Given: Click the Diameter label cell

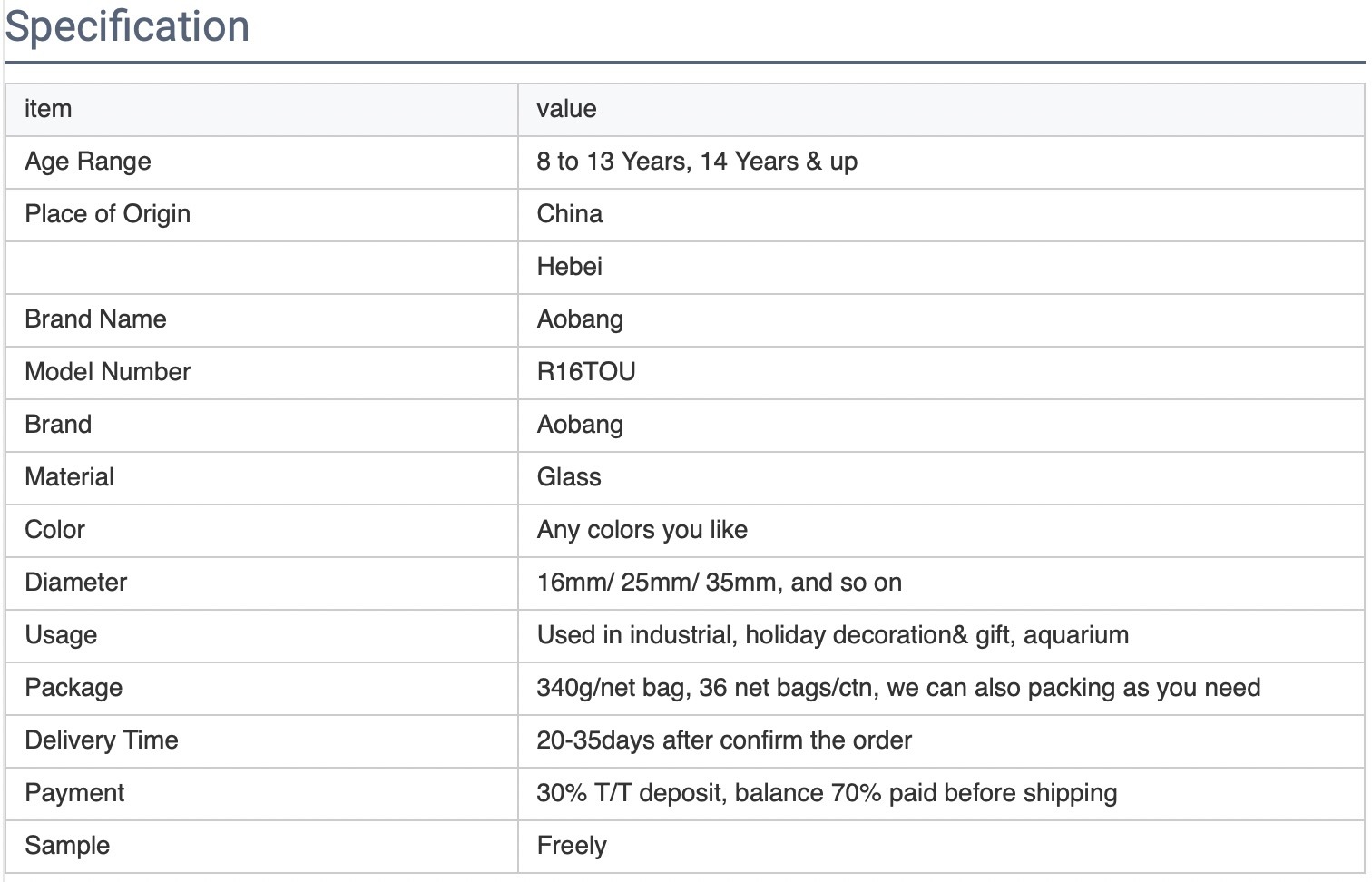Looking at the screenshot, I should tap(261, 583).
